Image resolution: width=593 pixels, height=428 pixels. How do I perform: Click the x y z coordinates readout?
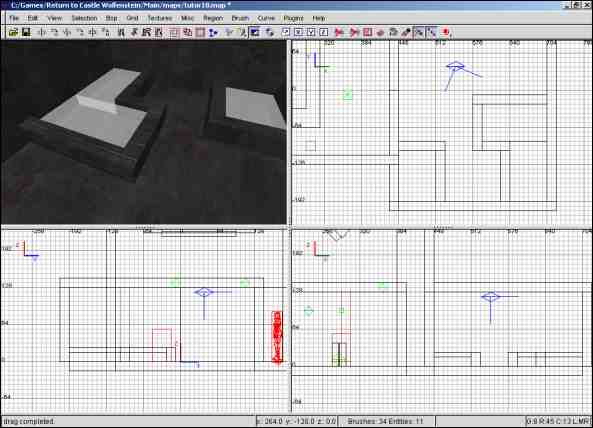(296, 421)
